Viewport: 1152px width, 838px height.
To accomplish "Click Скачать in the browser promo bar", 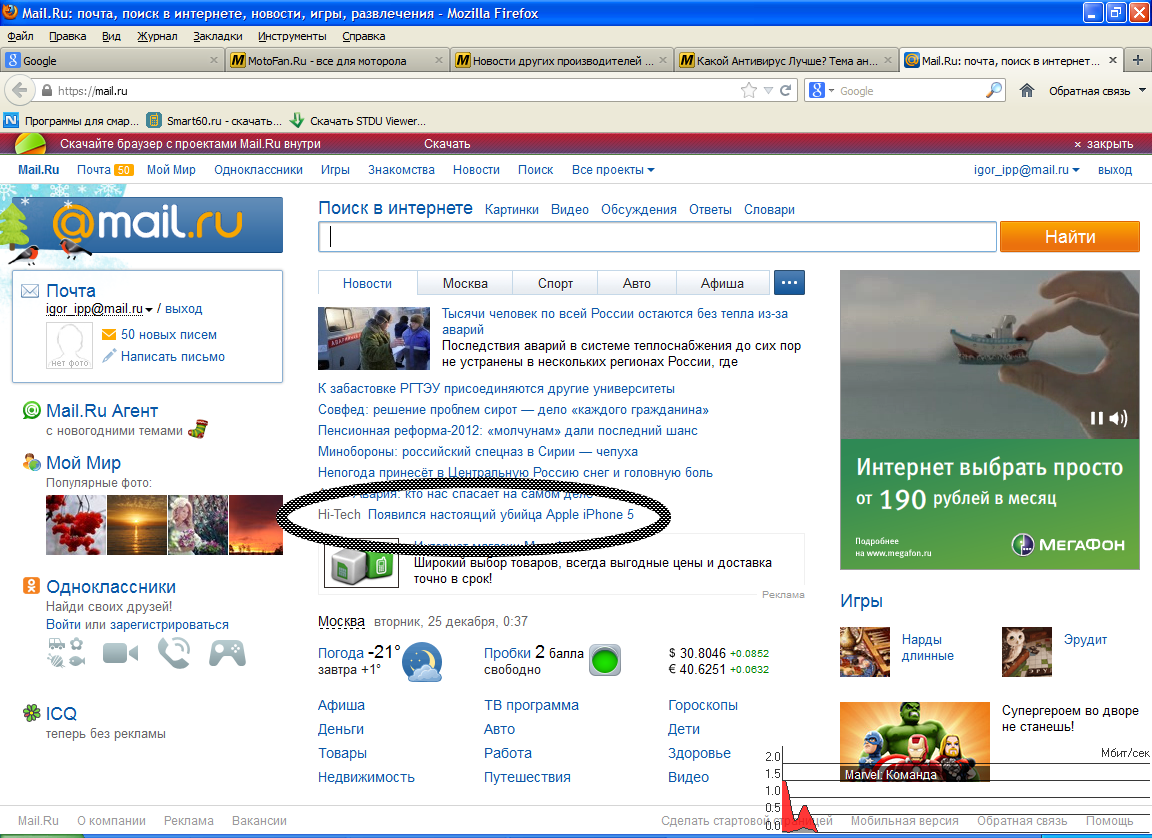I will (447, 143).
